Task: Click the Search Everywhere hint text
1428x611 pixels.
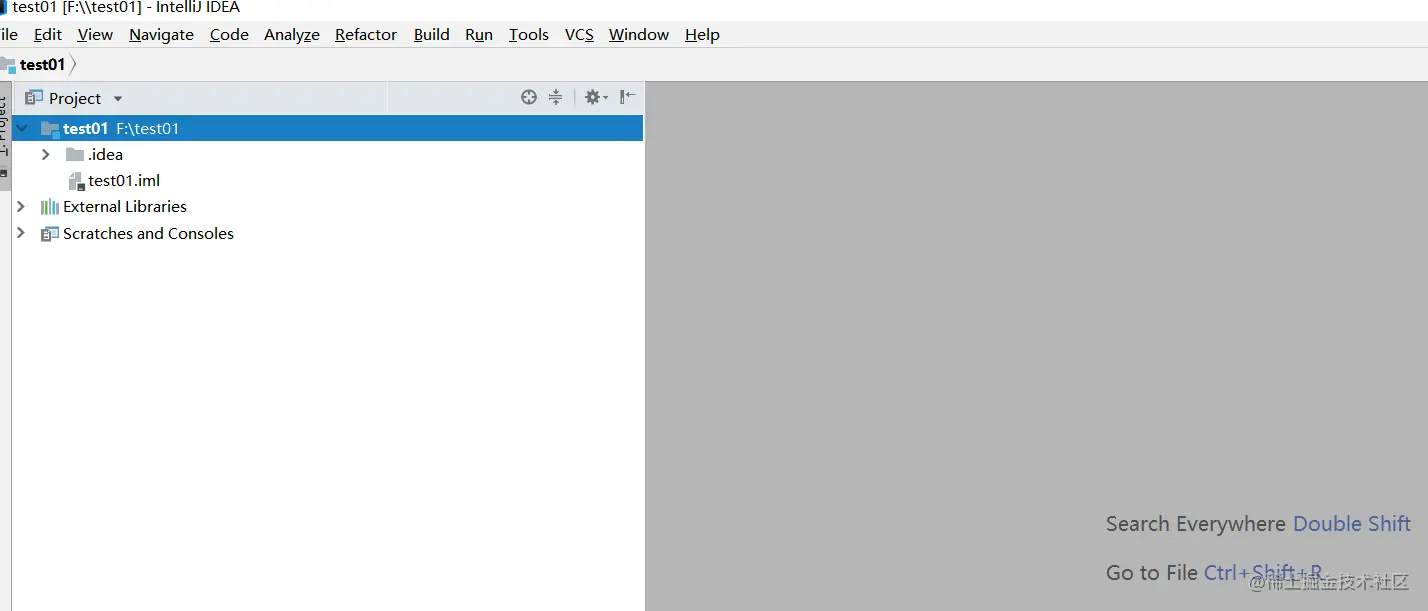Action: [x=1196, y=524]
